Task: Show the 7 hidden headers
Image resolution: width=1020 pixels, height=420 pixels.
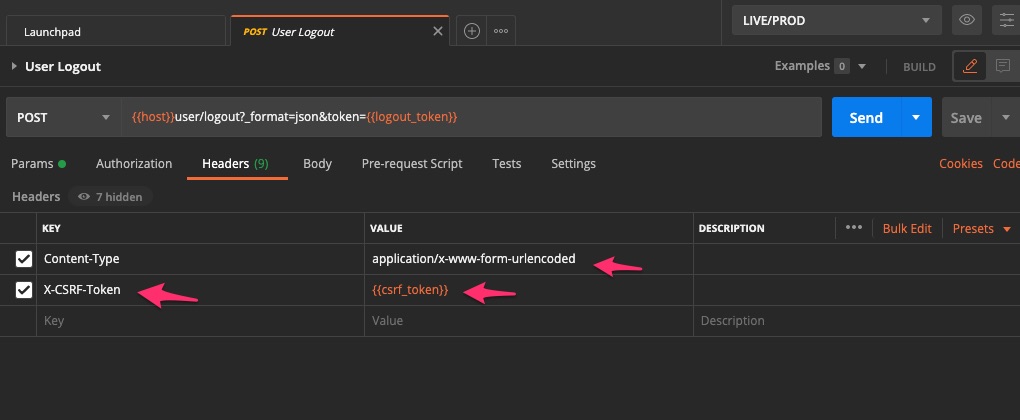Action: tap(110, 197)
